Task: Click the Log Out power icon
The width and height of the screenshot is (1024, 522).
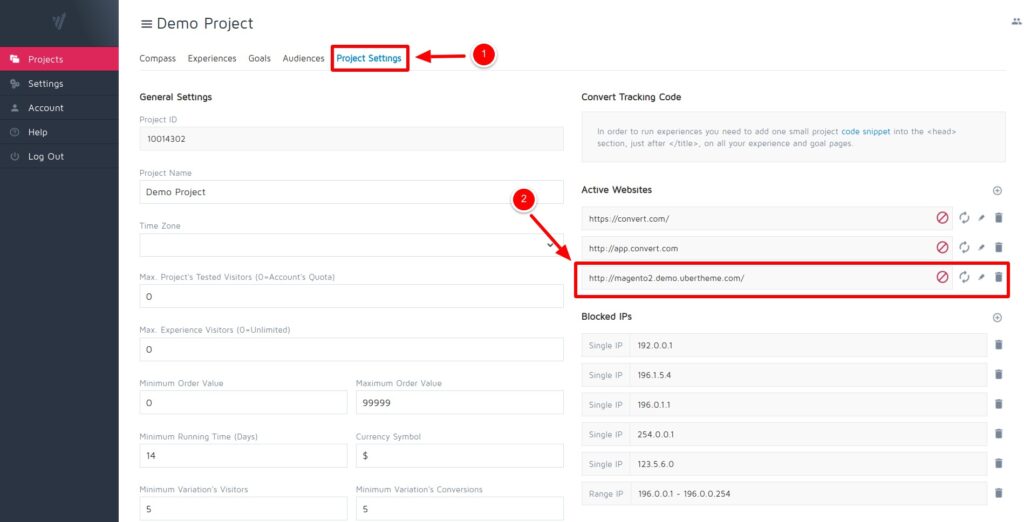Action: click(14, 157)
